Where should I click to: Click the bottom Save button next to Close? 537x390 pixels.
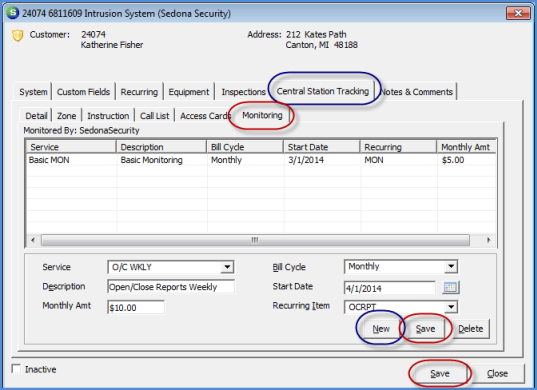[x=440, y=373]
